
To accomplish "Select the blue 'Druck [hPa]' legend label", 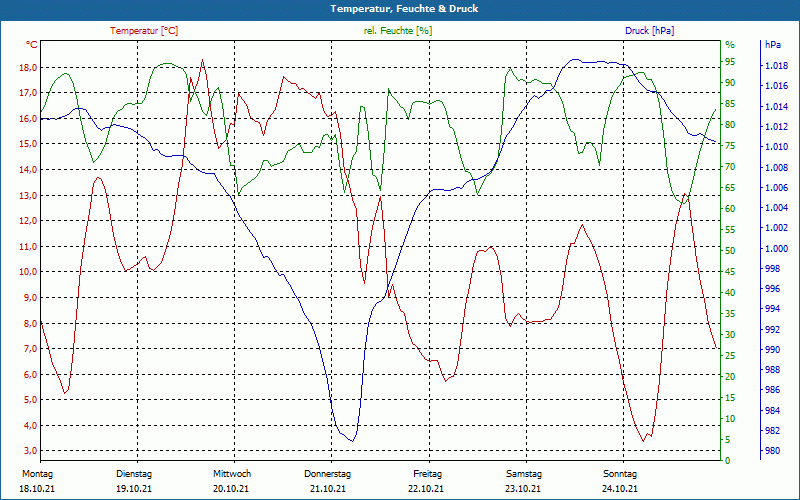I will point(649,31).
